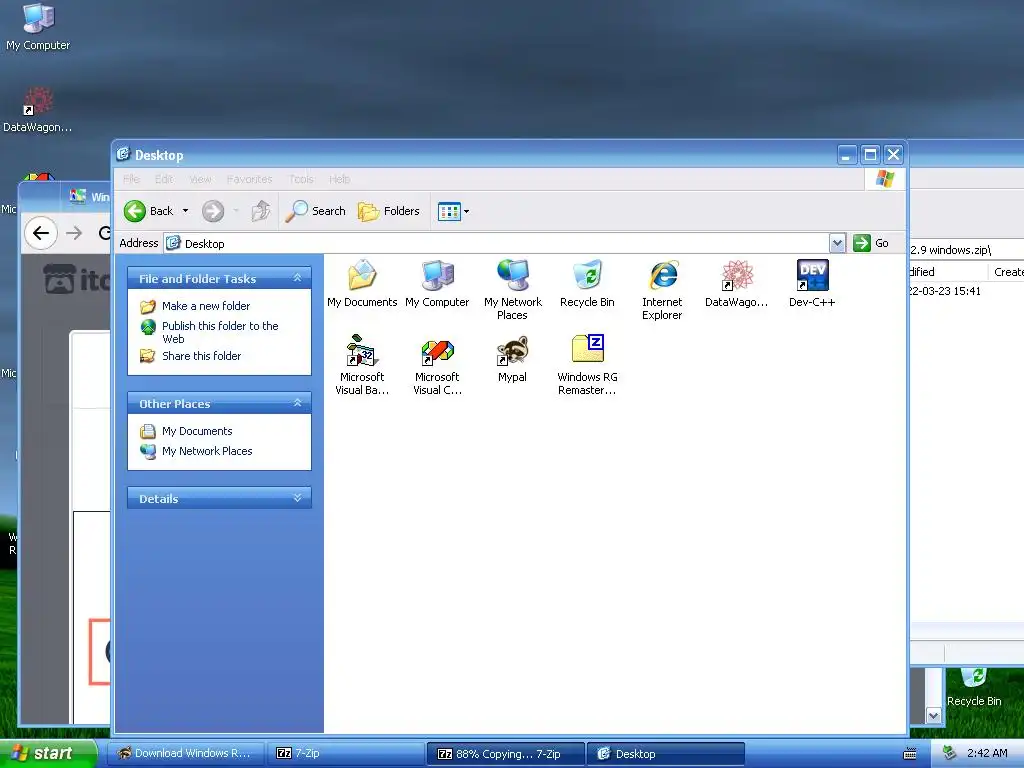Open the Help menu
The height and width of the screenshot is (768, 1024).
(340, 179)
